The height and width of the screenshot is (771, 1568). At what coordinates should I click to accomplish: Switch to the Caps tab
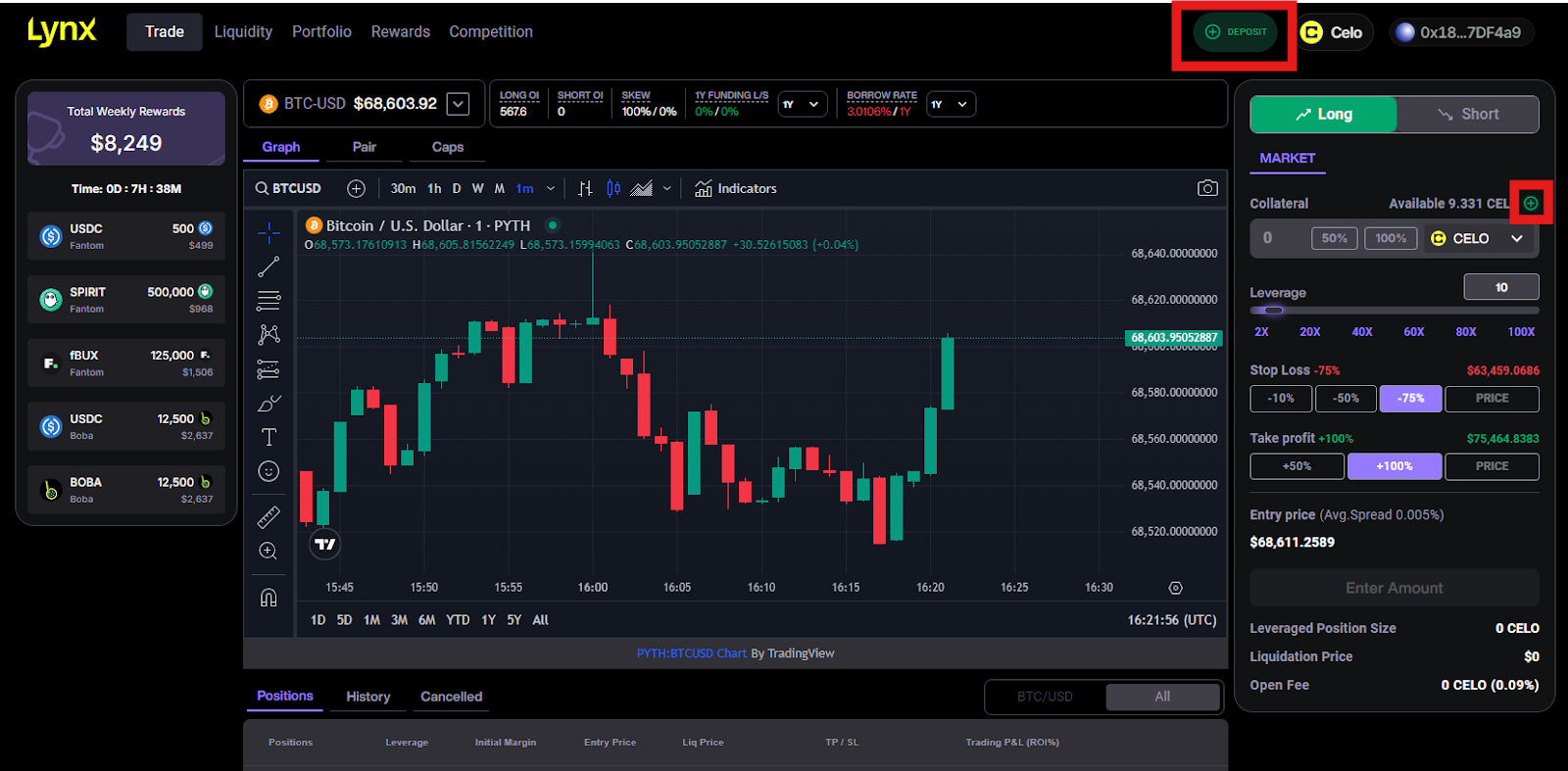(x=448, y=147)
